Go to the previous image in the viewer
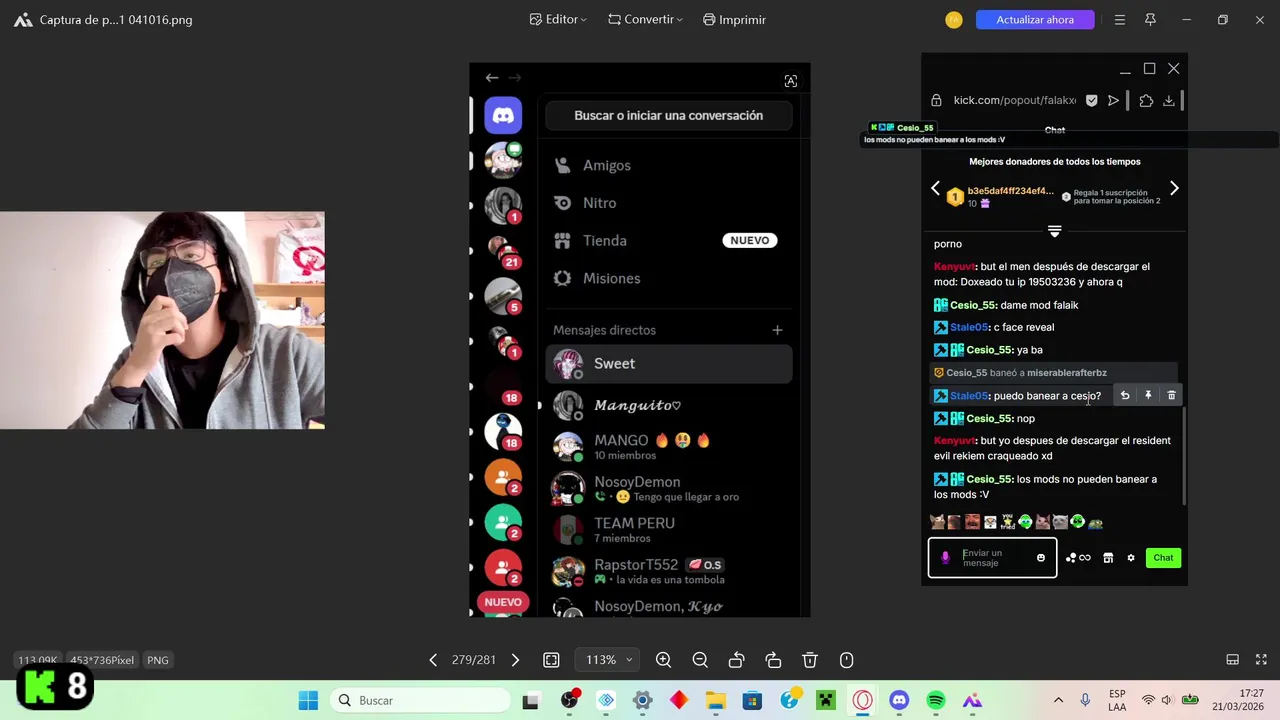 click(x=433, y=660)
